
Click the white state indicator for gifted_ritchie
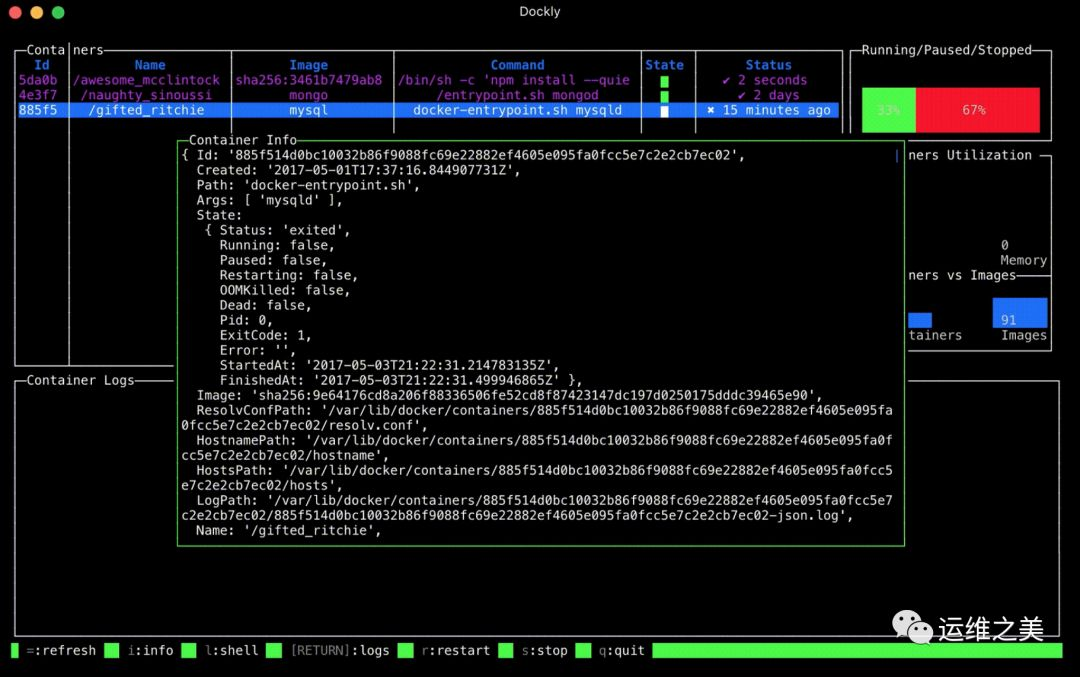coord(664,111)
